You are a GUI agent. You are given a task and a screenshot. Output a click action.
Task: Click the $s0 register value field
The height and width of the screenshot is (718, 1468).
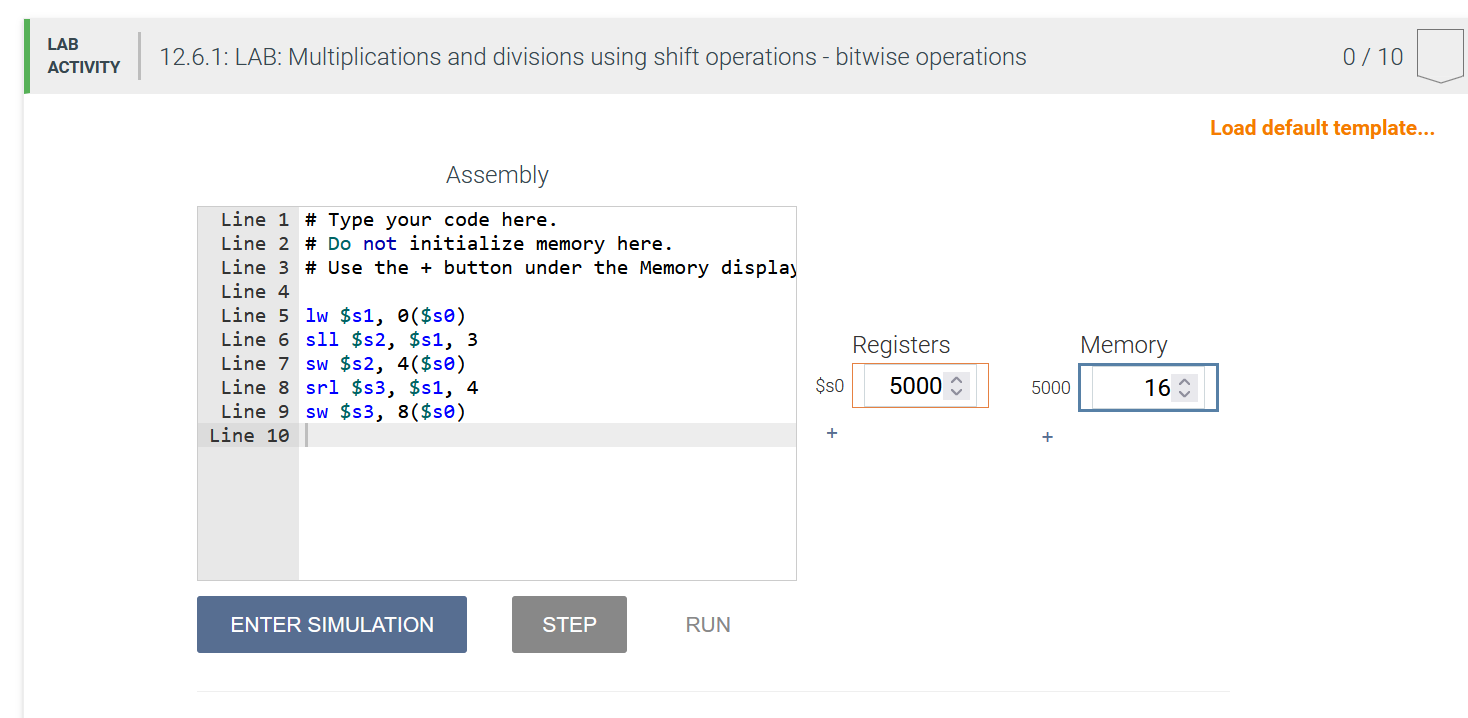[x=920, y=386]
